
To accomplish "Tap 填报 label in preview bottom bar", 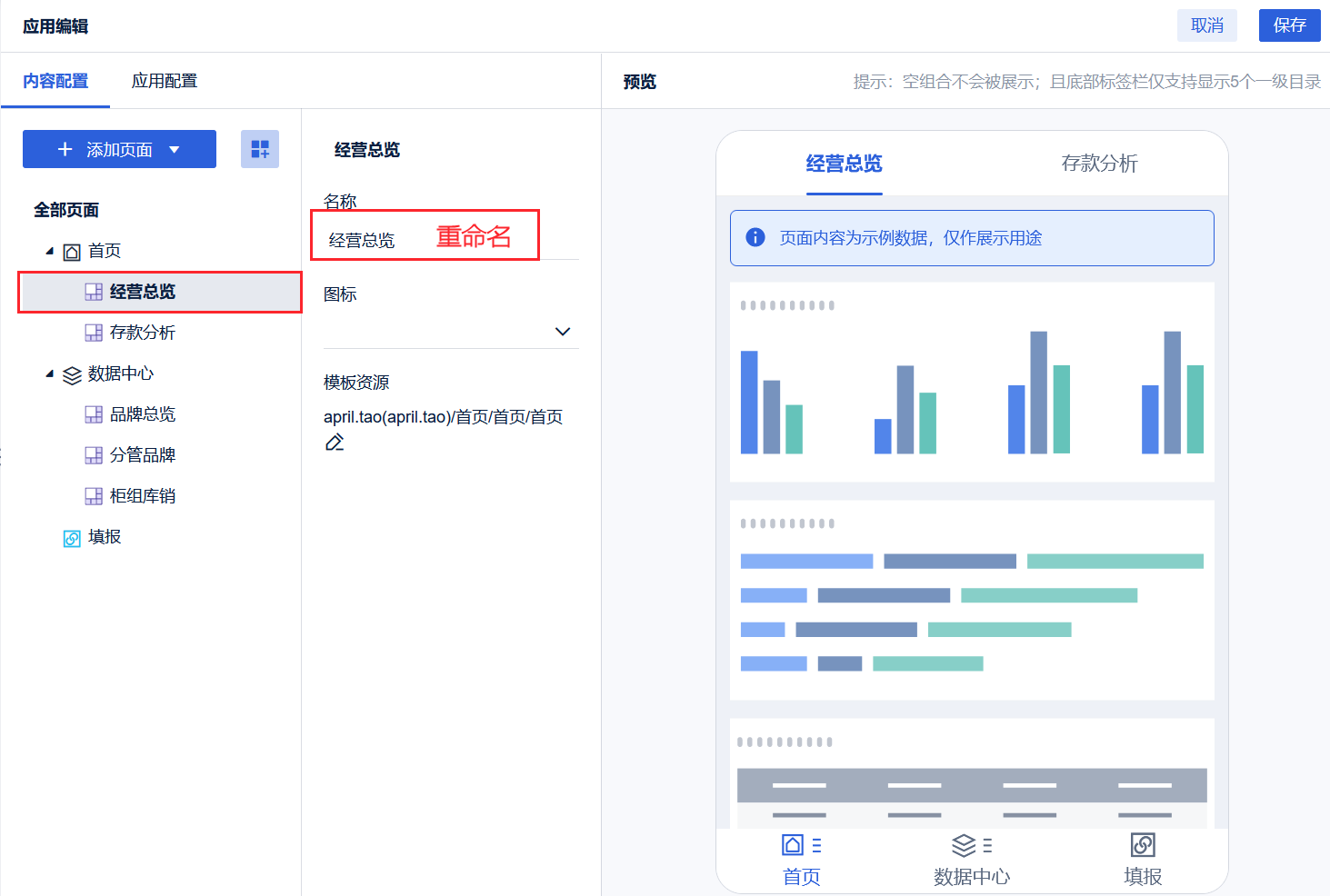I will pos(1143,877).
